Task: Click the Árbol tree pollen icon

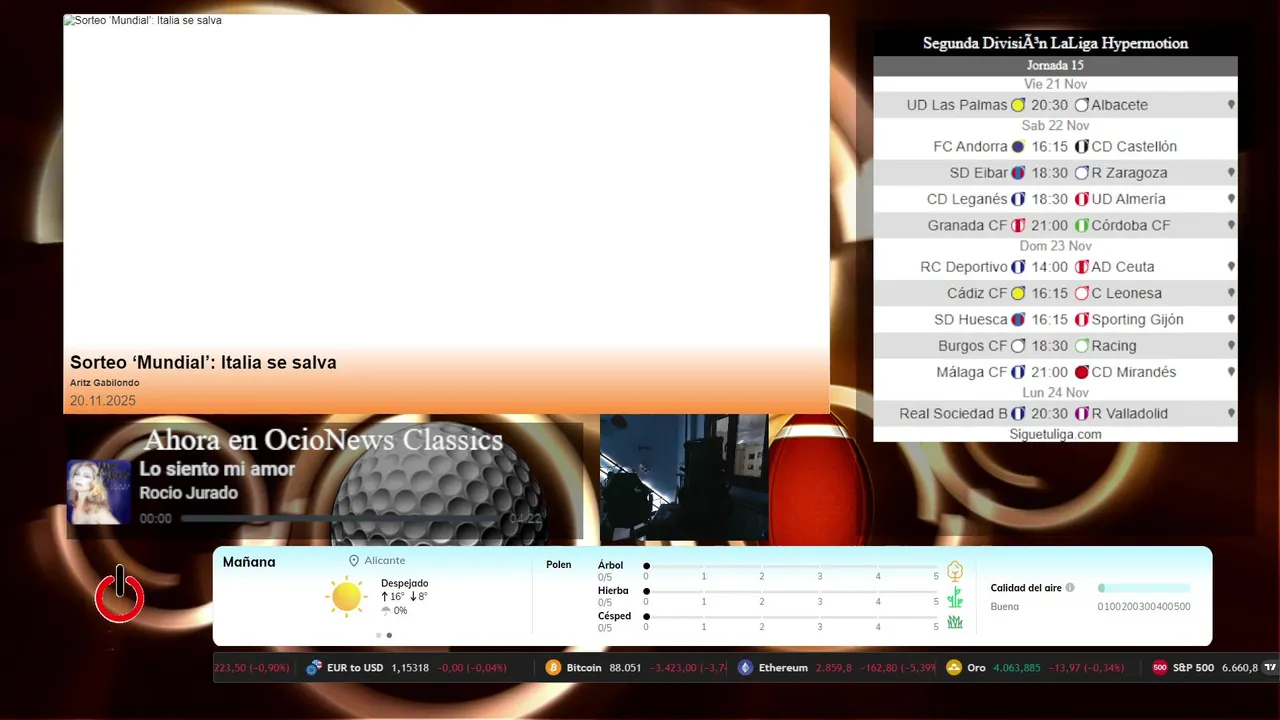Action: [955, 571]
